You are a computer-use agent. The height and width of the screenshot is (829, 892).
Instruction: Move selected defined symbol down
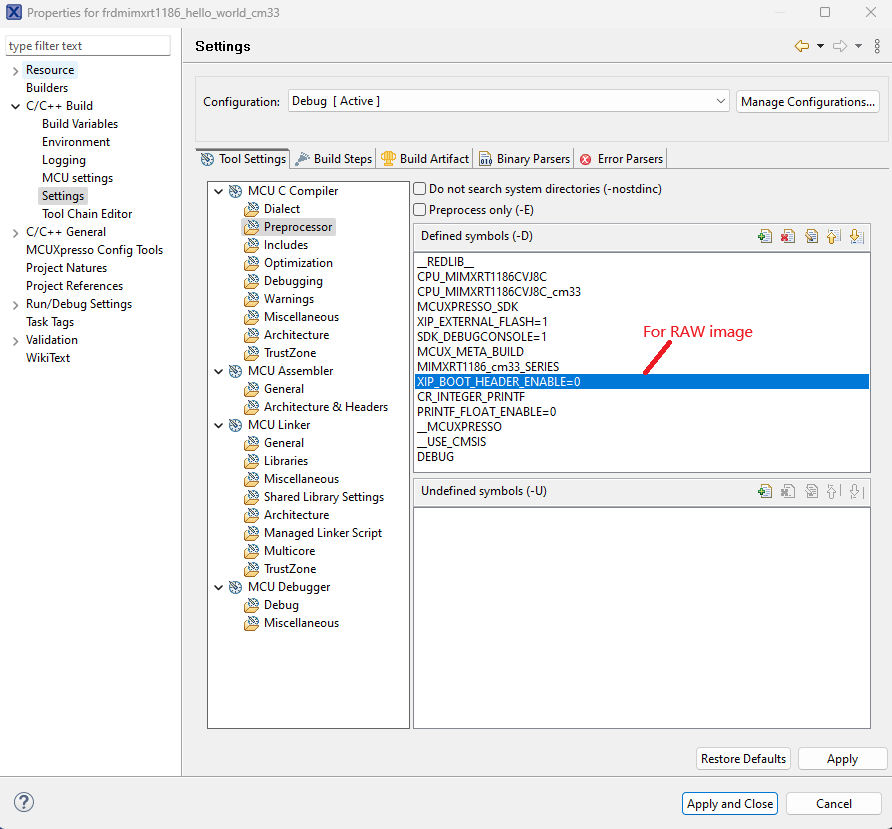click(855, 236)
